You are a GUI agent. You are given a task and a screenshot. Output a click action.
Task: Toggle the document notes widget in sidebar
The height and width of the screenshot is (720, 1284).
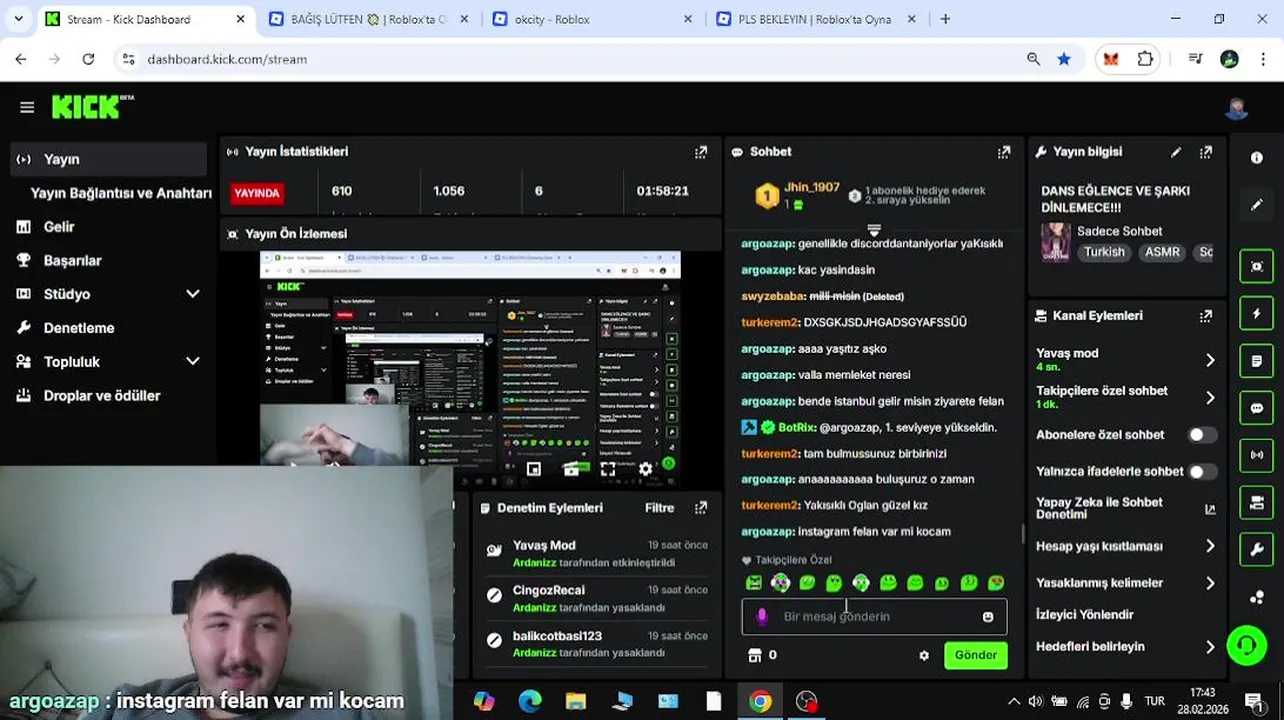1257,361
